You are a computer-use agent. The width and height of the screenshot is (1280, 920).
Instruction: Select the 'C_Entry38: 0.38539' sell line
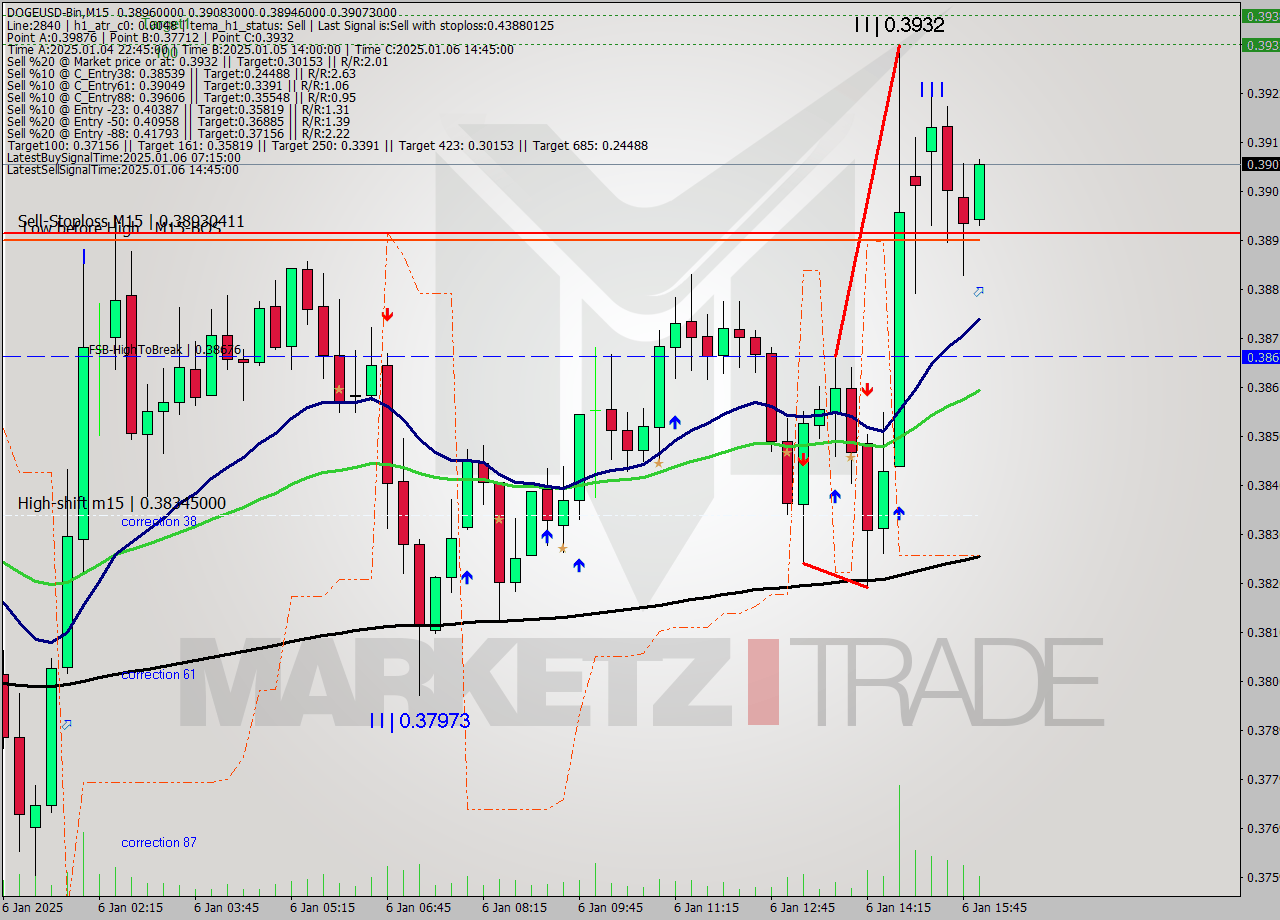181,73
